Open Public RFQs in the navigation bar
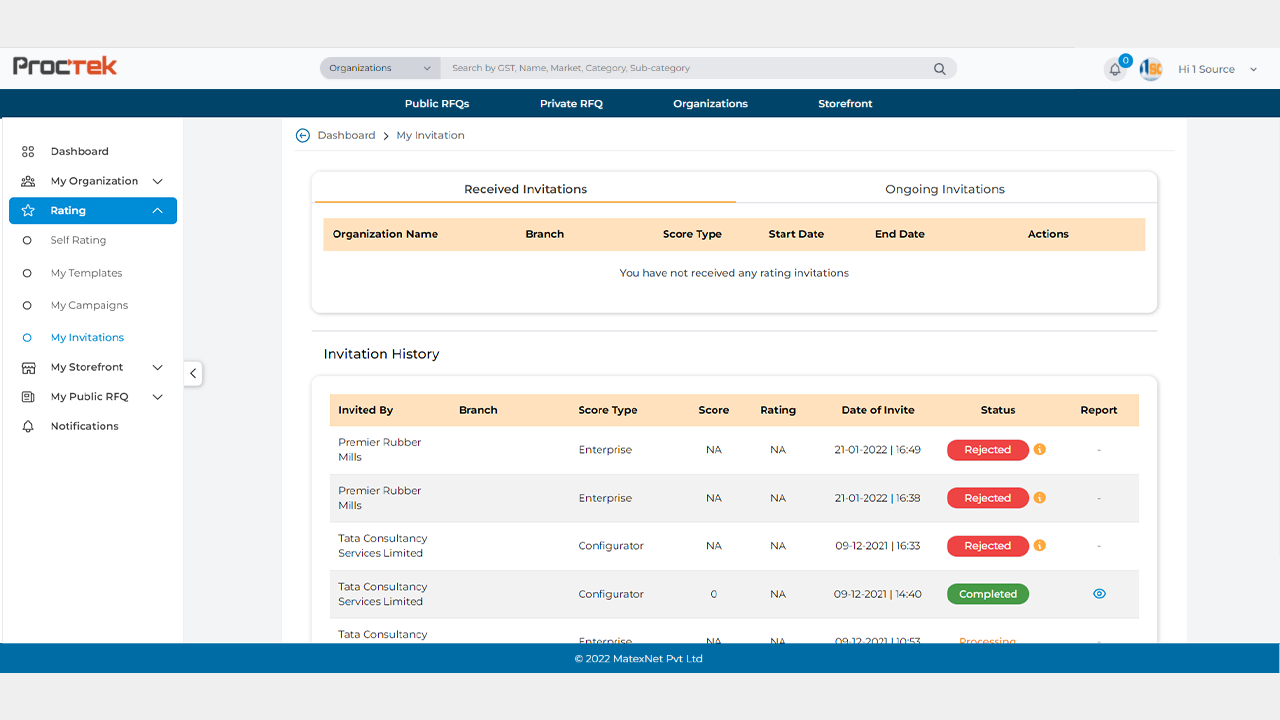 click(436, 104)
